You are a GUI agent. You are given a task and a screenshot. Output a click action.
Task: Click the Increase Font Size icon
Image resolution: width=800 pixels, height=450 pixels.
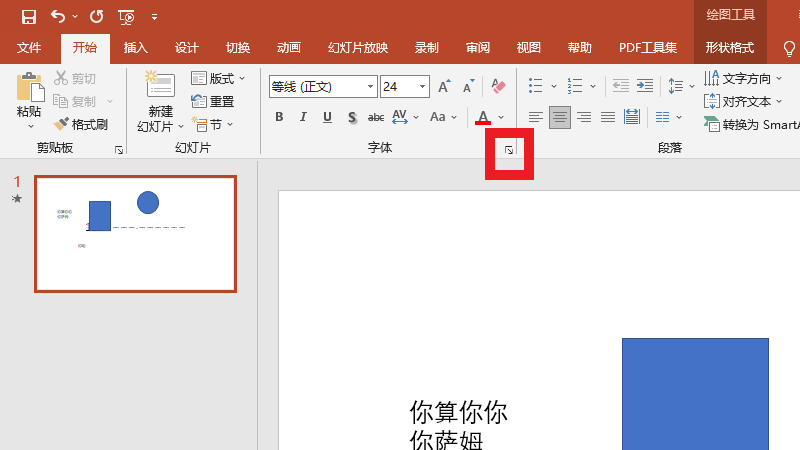coord(444,87)
